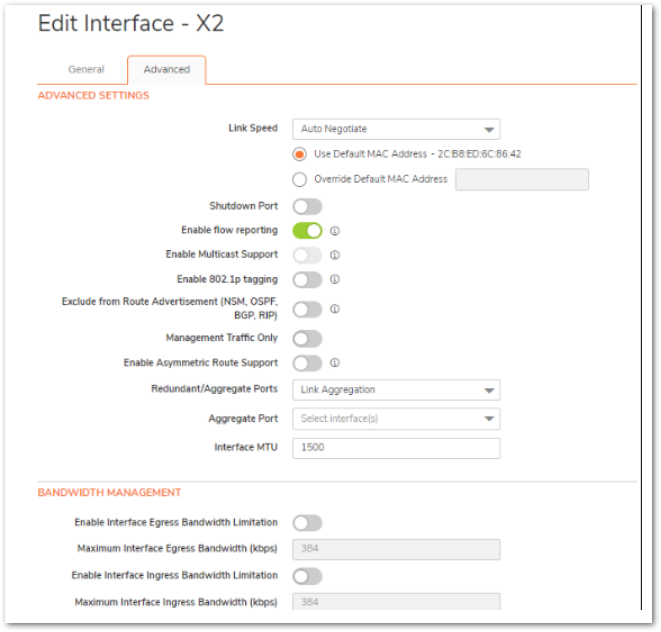Enable Interface Ingress Bandwidth Limitation toggle
The width and height of the screenshot is (661, 632).
click(307, 576)
